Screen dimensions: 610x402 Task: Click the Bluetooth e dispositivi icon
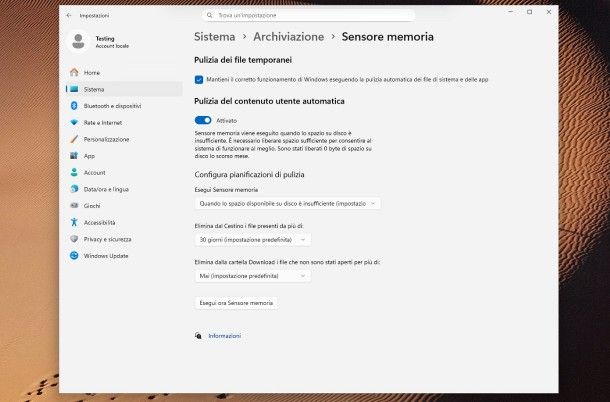[74, 105]
